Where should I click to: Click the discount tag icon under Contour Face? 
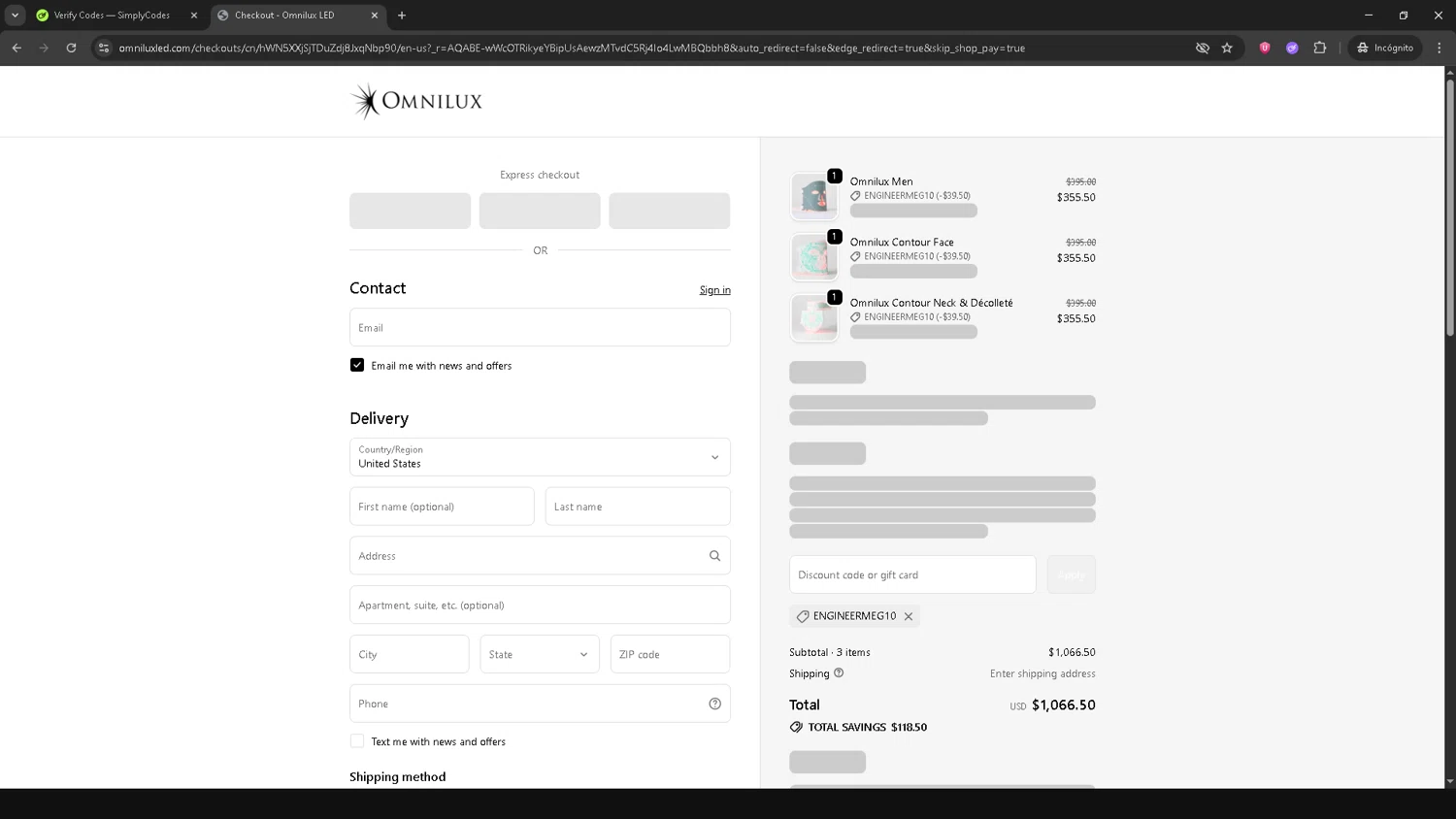coord(855,256)
